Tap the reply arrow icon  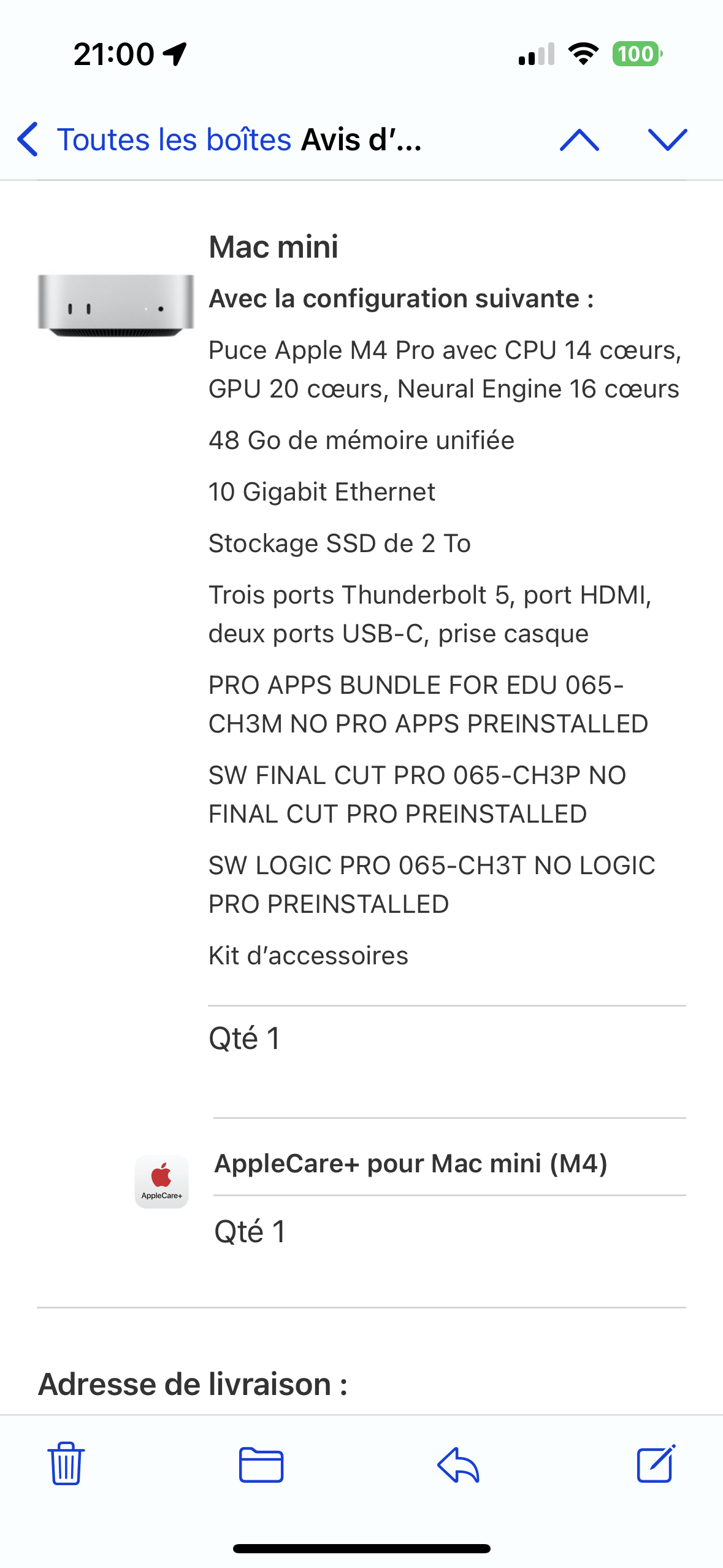(458, 1465)
